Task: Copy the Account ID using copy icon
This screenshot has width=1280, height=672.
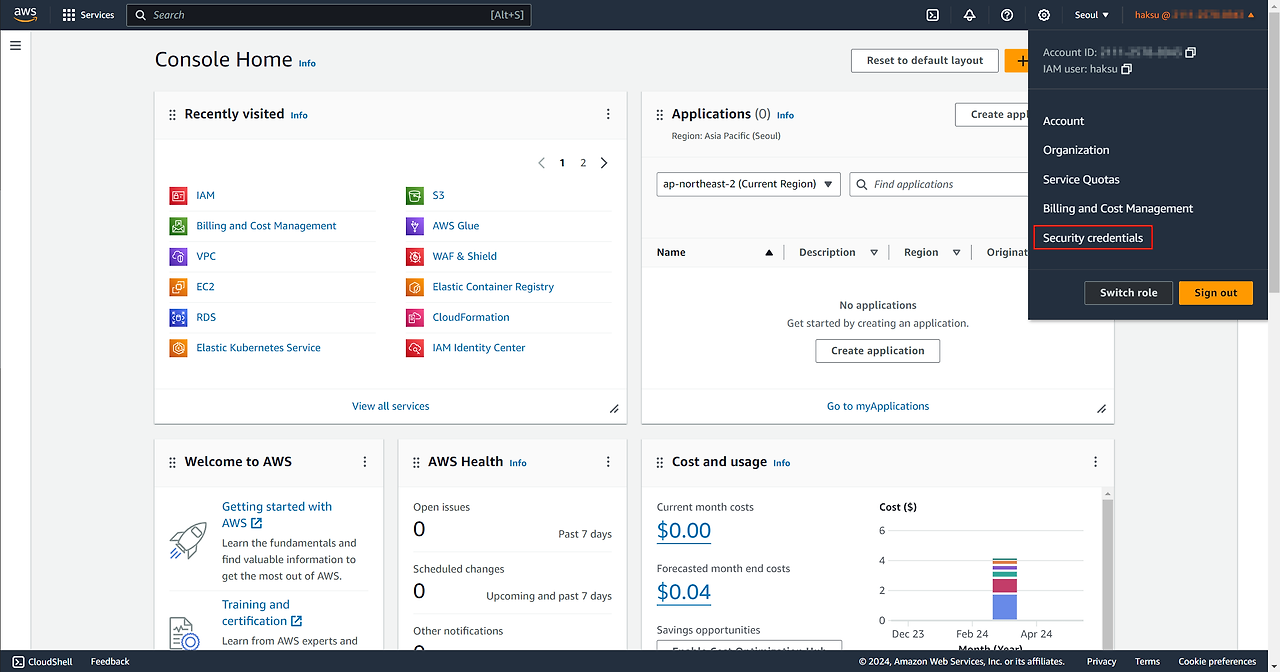Action: tap(1190, 53)
